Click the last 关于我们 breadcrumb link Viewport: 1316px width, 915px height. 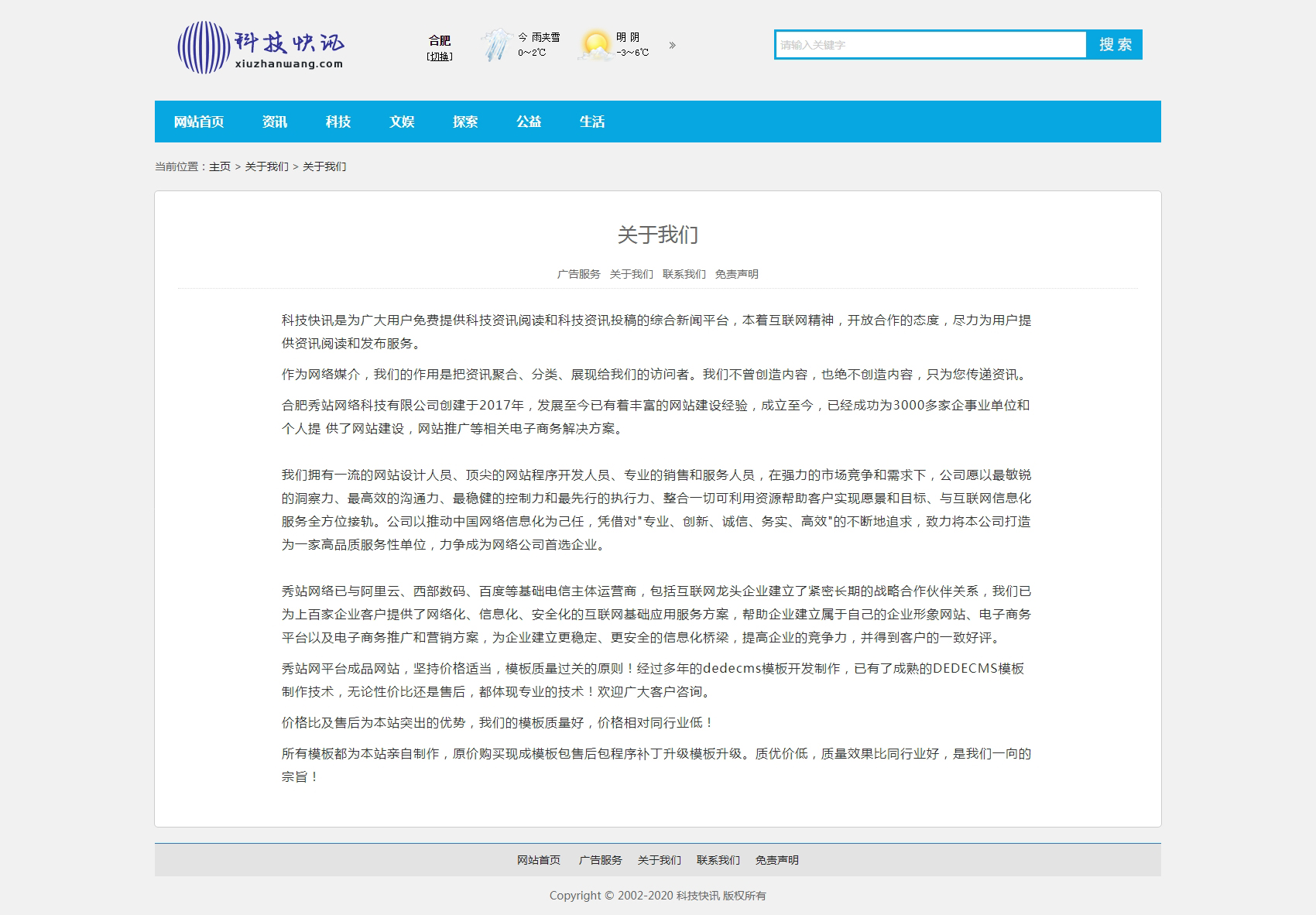(x=324, y=166)
